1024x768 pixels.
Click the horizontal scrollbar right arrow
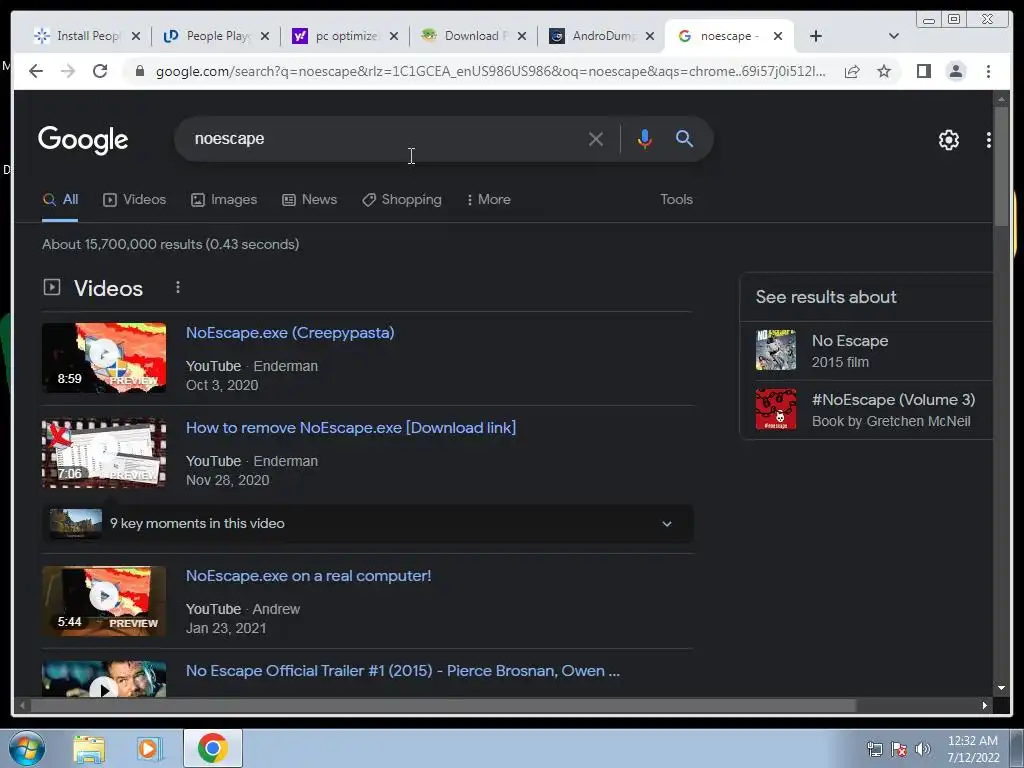(985, 705)
